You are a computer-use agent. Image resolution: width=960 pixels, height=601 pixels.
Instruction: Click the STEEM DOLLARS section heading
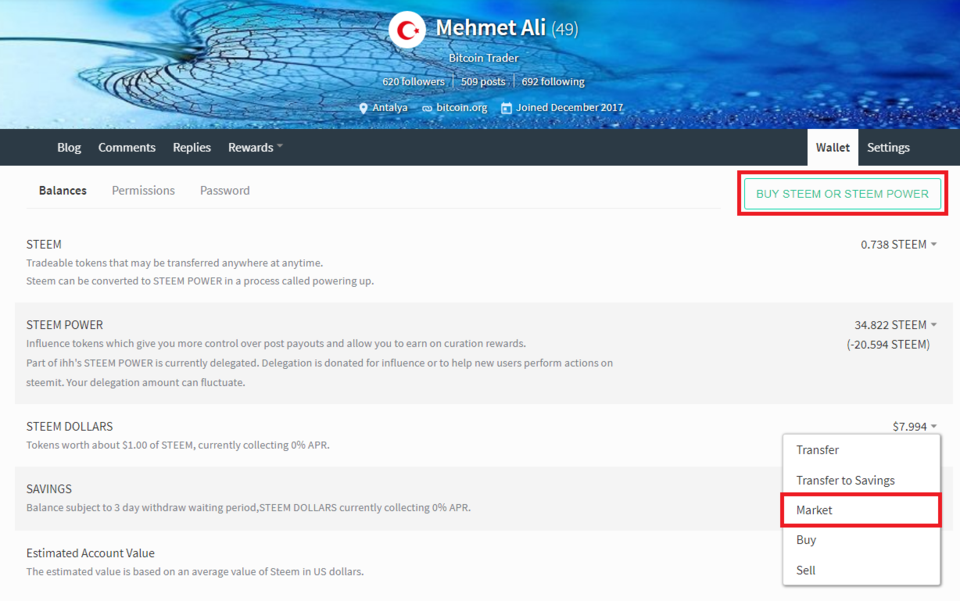point(69,427)
